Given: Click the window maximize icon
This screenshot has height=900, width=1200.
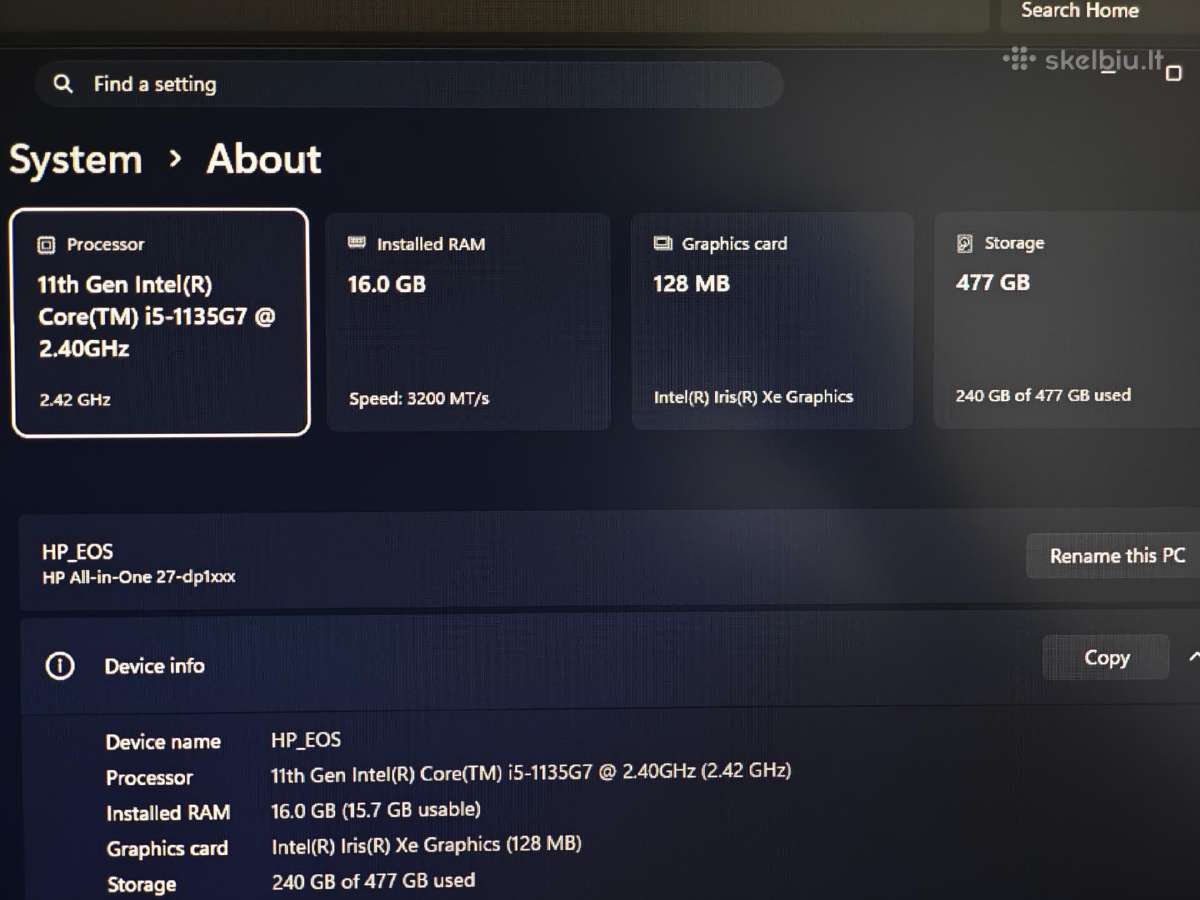Looking at the screenshot, I should 1174,74.
